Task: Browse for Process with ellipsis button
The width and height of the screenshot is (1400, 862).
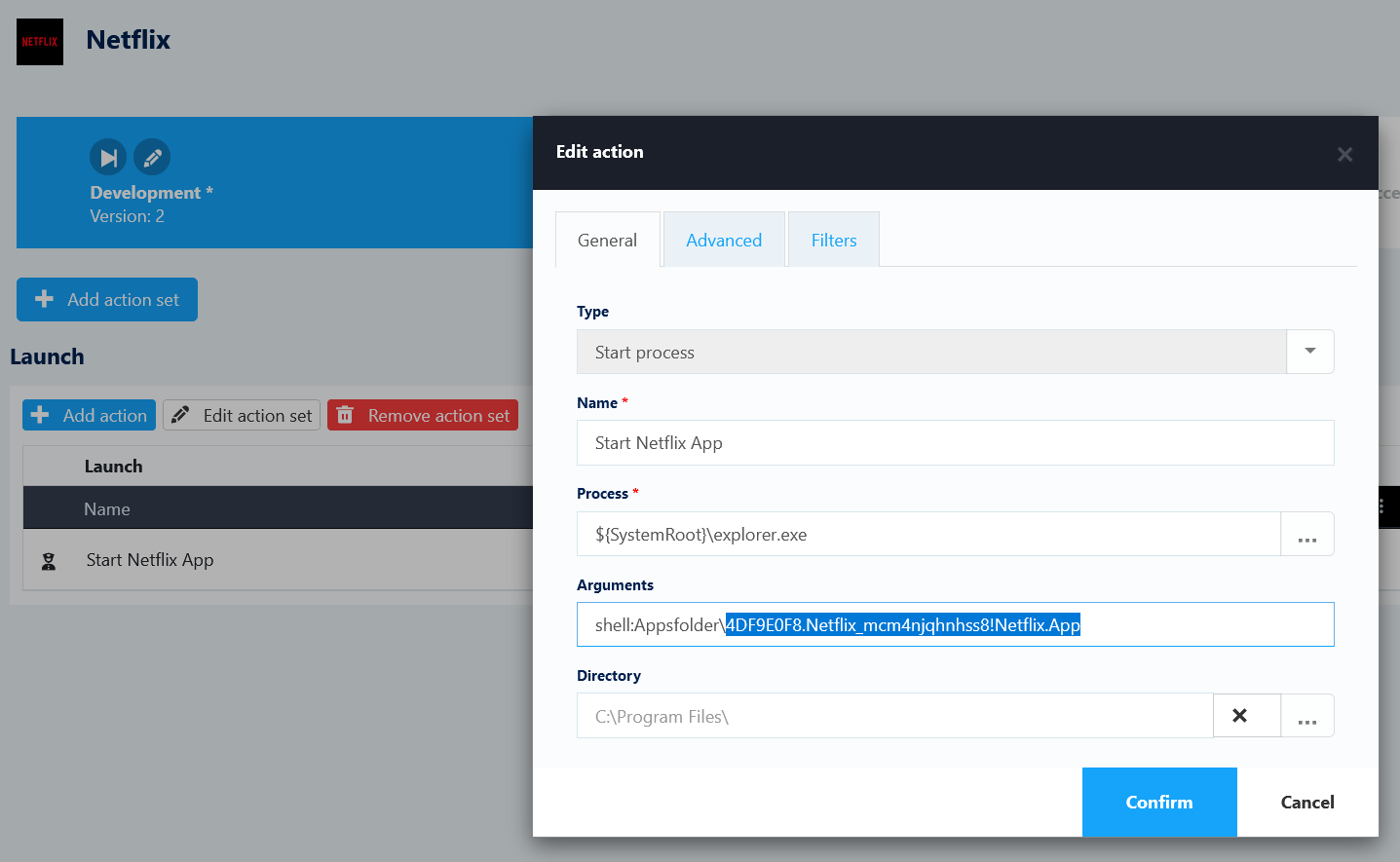Action: (1307, 534)
